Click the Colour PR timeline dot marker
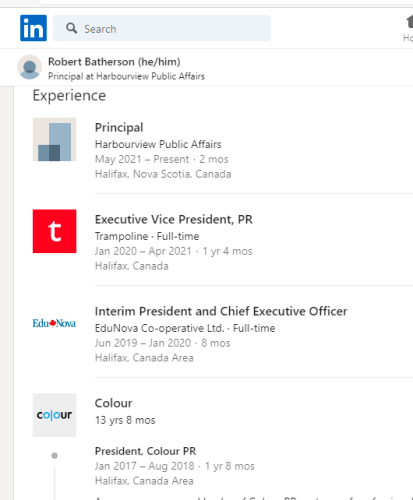The image size is (413, 500). coord(54,455)
